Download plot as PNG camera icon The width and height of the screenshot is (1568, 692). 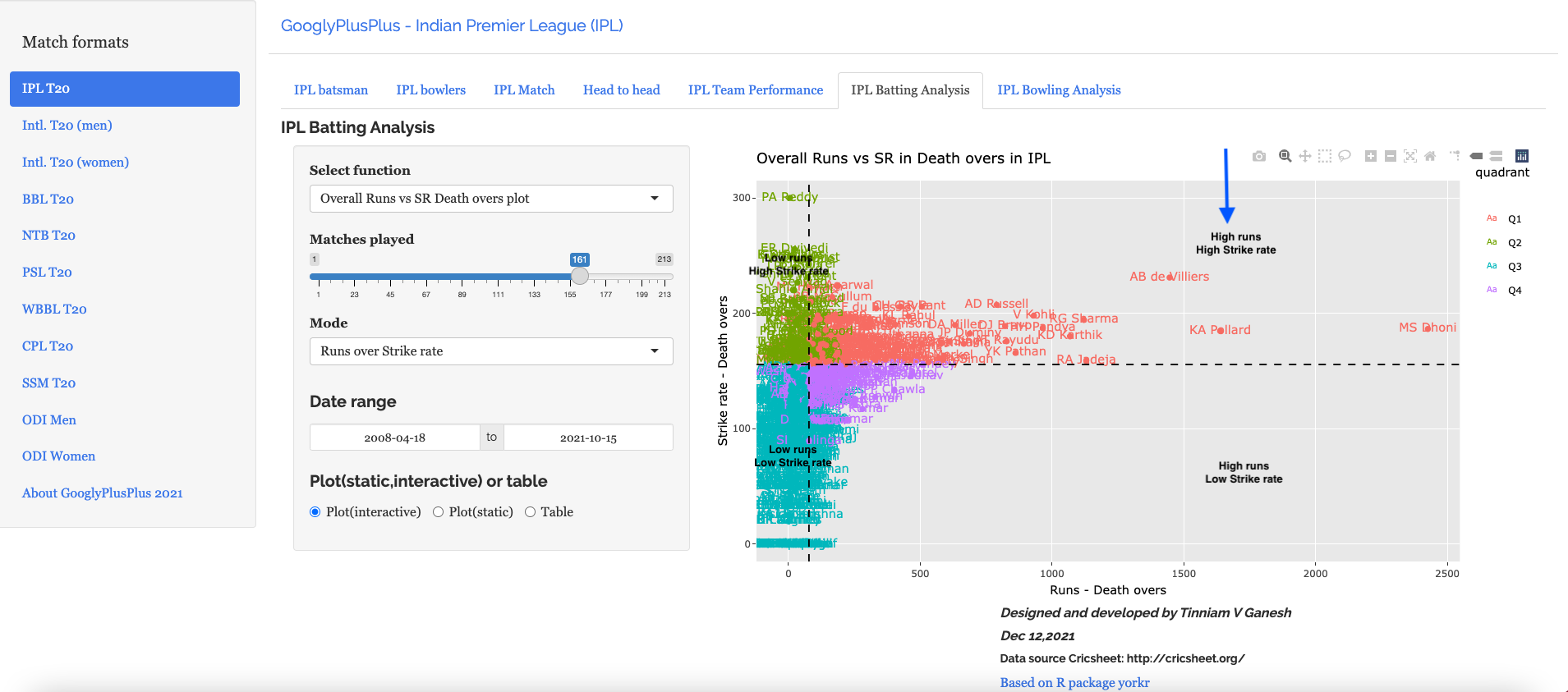(x=1258, y=156)
